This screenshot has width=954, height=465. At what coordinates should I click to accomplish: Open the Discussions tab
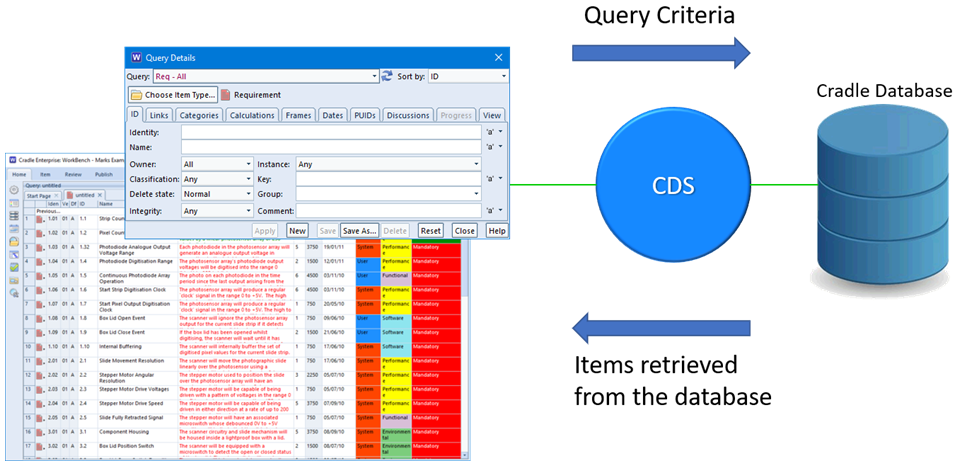click(x=408, y=115)
